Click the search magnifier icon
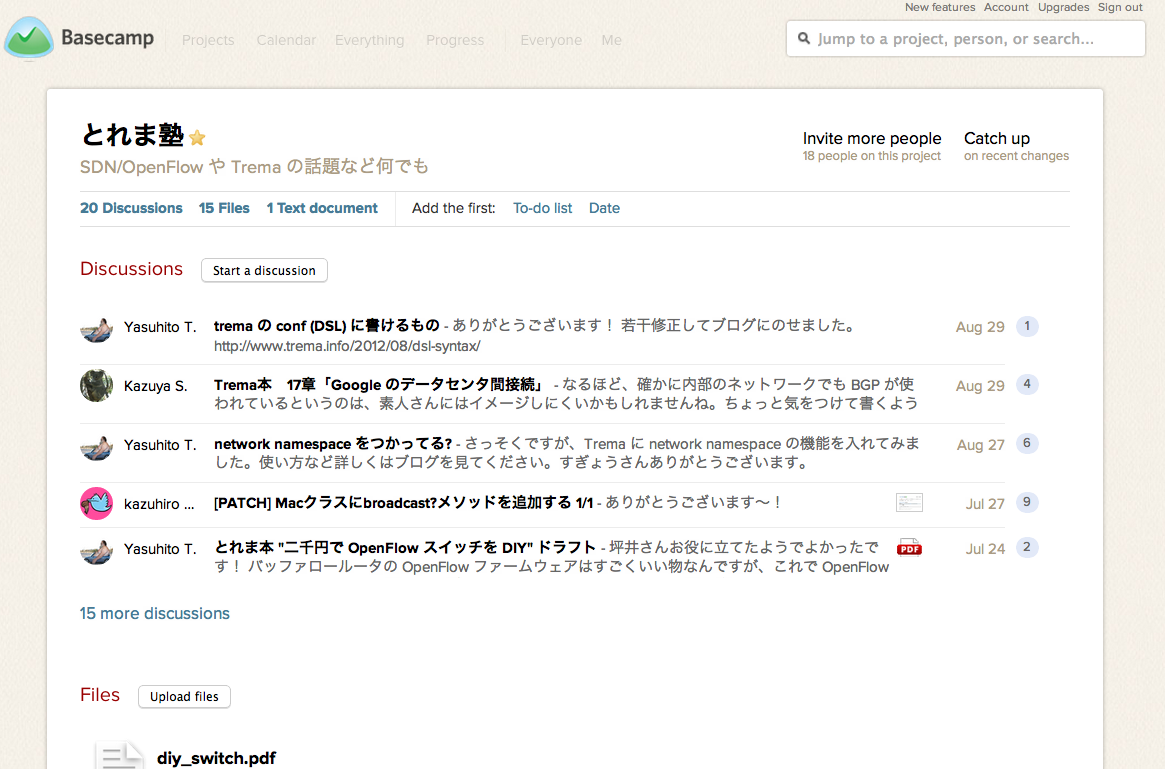This screenshot has width=1165, height=769. click(x=804, y=39)
